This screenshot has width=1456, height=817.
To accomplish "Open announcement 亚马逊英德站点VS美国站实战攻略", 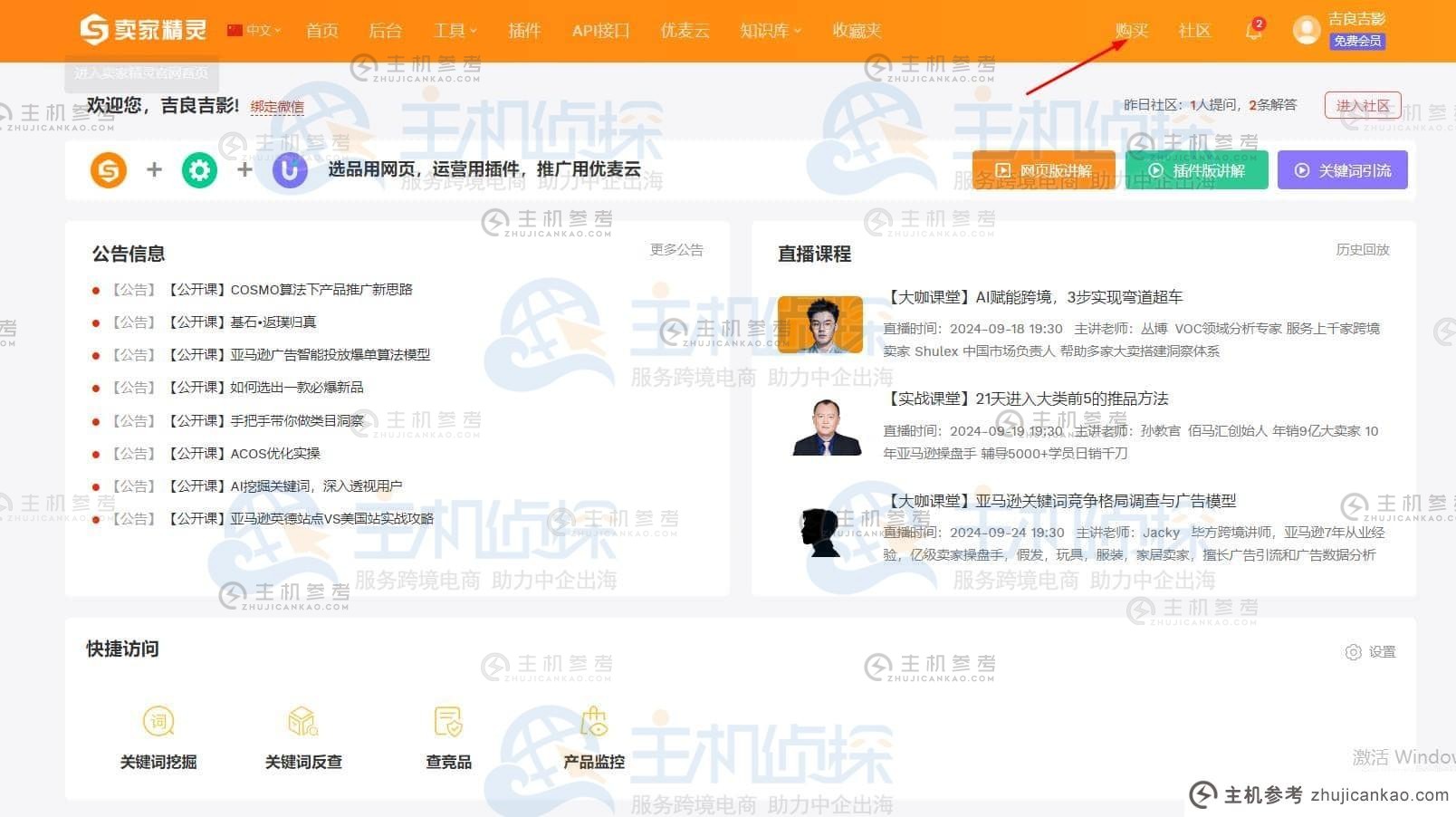I will tap(300, 518).
